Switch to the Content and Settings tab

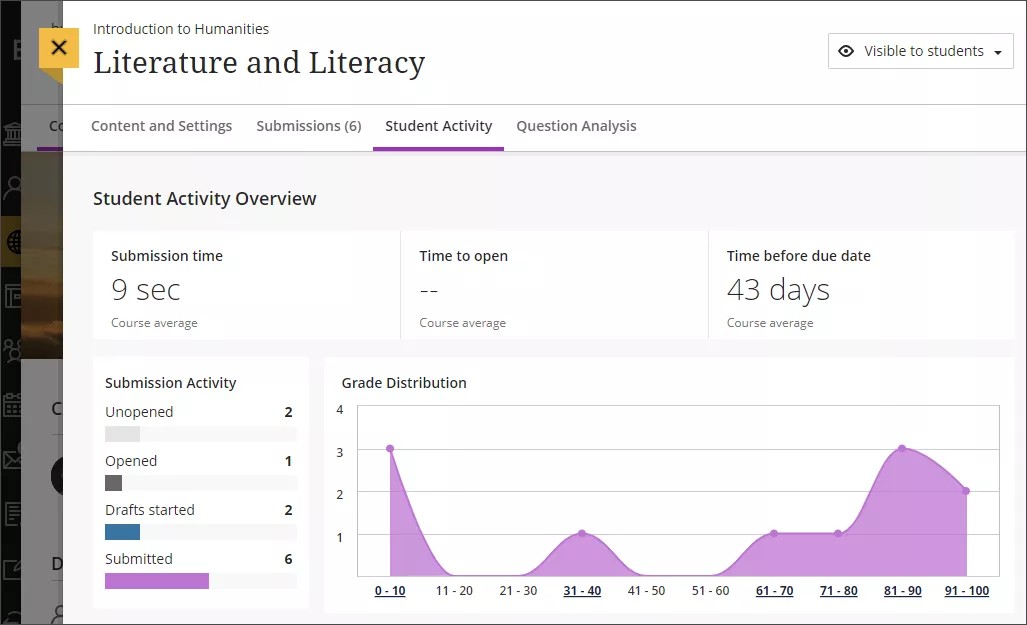161,126
